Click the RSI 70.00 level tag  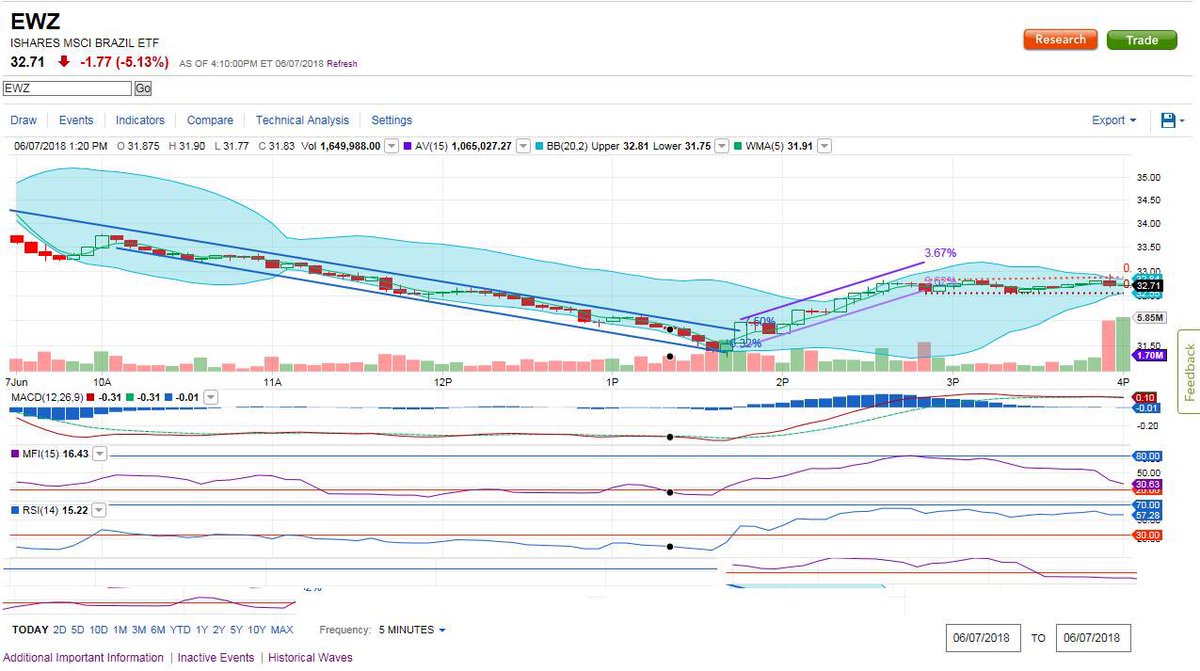pos(1146,506)
